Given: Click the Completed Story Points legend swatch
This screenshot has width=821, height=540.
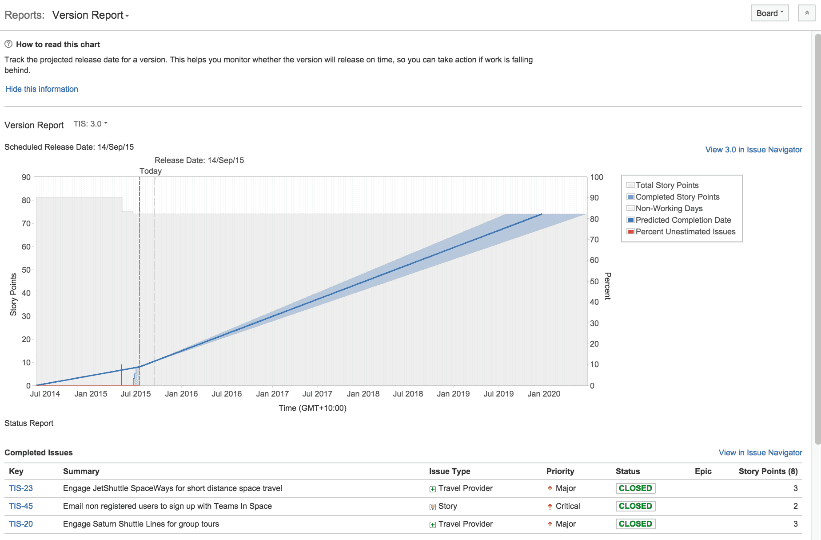Looking at the screenshot, I should [630, 197].
